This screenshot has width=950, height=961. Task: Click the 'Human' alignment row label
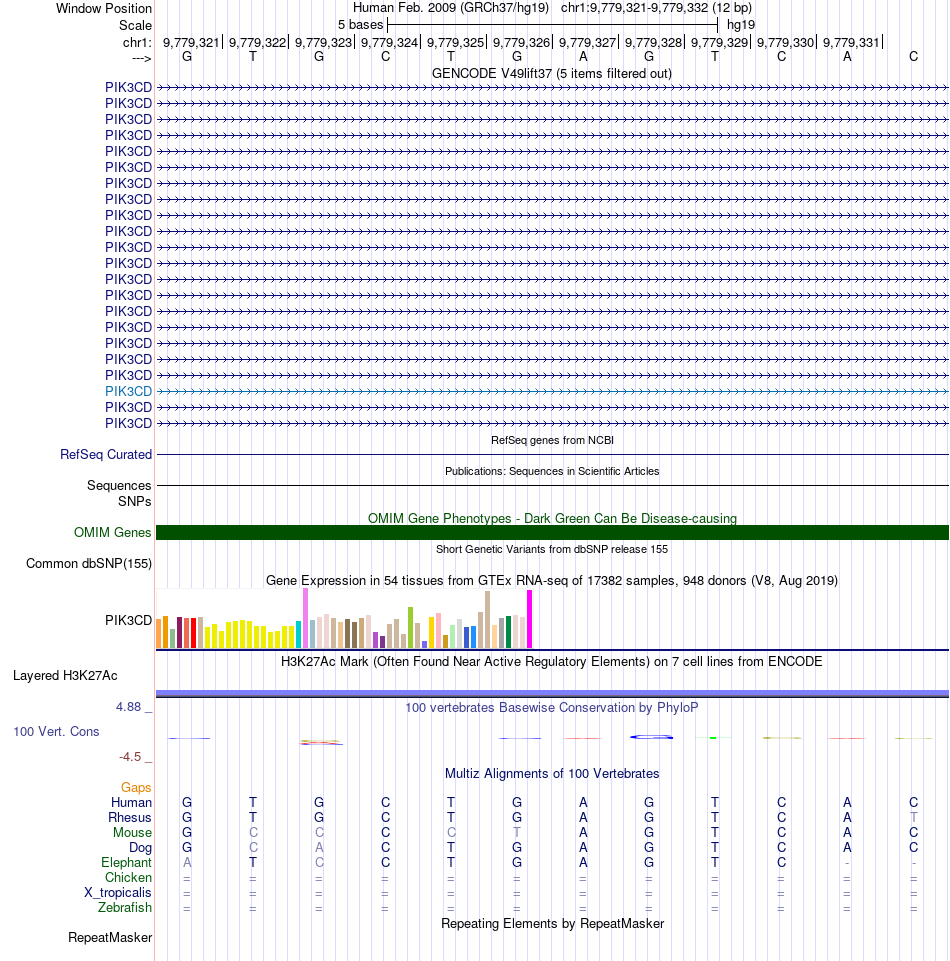(131, 802)
